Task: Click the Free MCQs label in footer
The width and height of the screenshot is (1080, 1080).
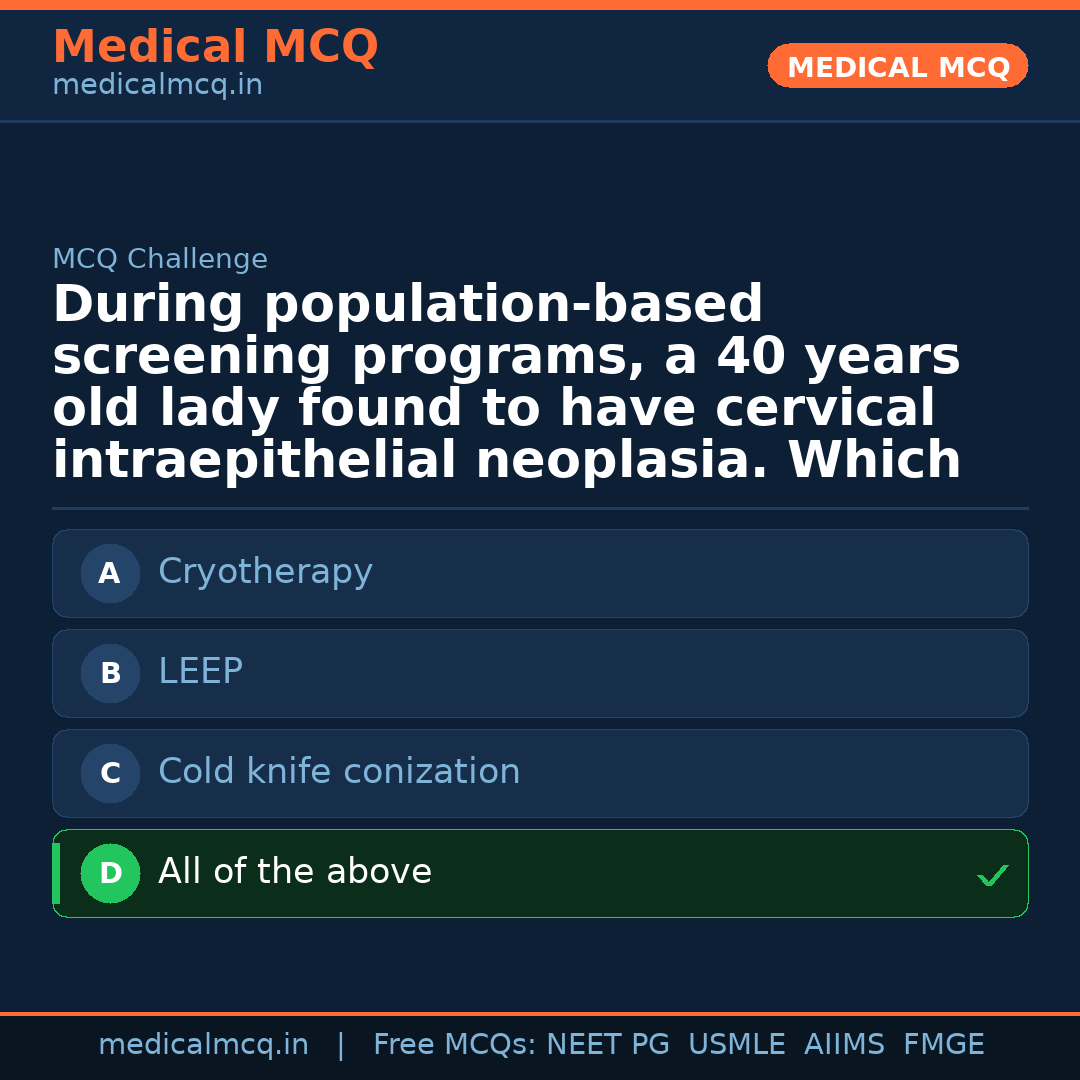Action: (455, 1045)
